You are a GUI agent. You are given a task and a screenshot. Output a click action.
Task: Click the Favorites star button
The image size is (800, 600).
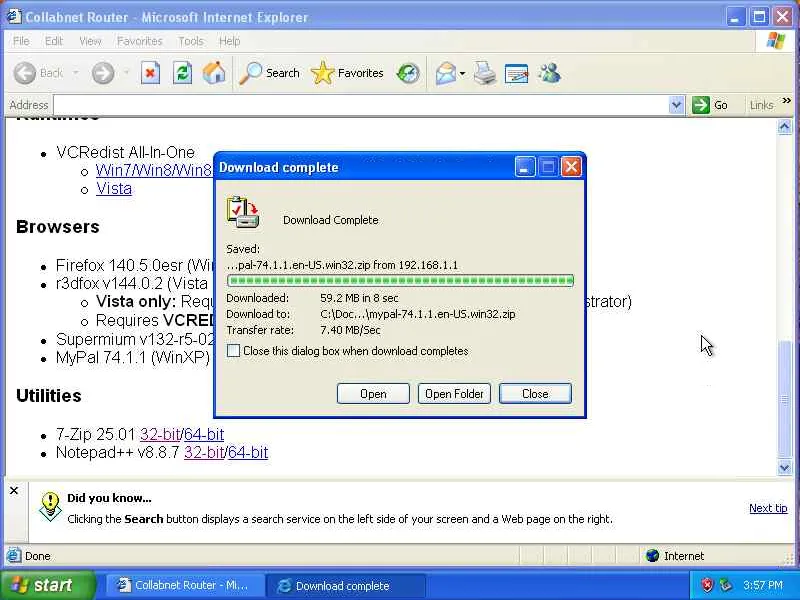pyautogui.click(x=347, y=73)
